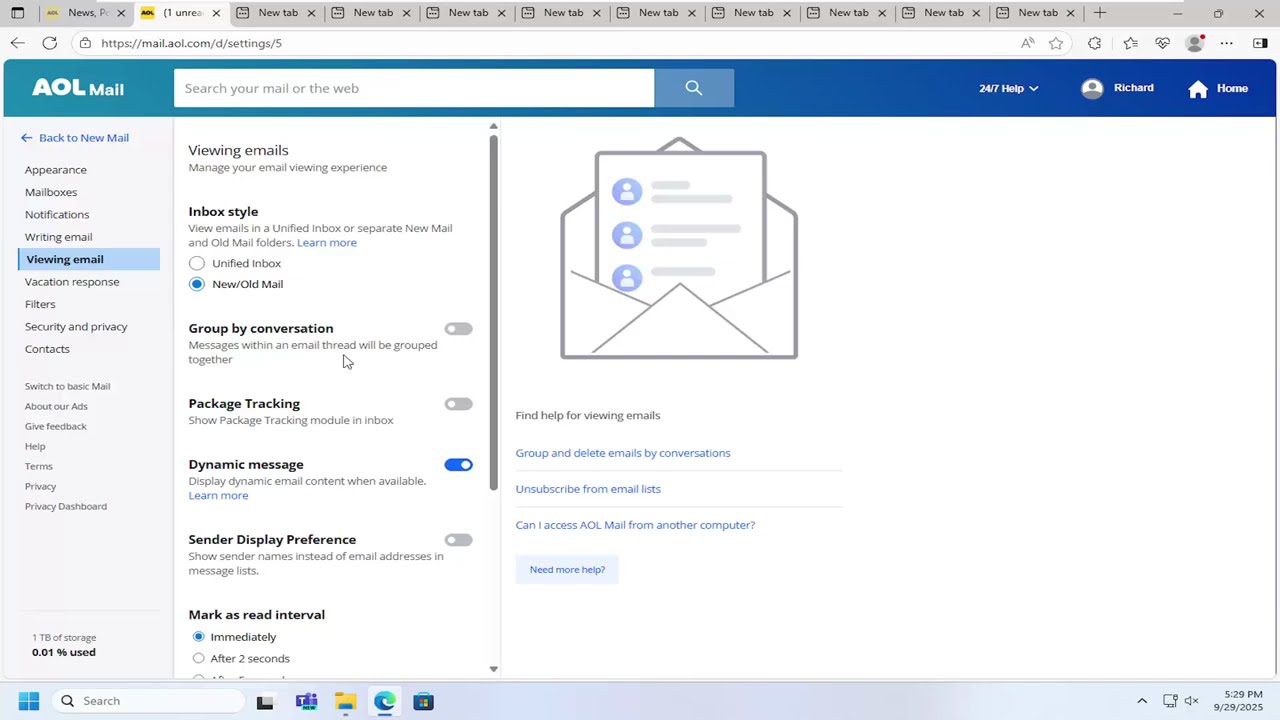Open the Mailboxes settings section

[x=51, y=192]
